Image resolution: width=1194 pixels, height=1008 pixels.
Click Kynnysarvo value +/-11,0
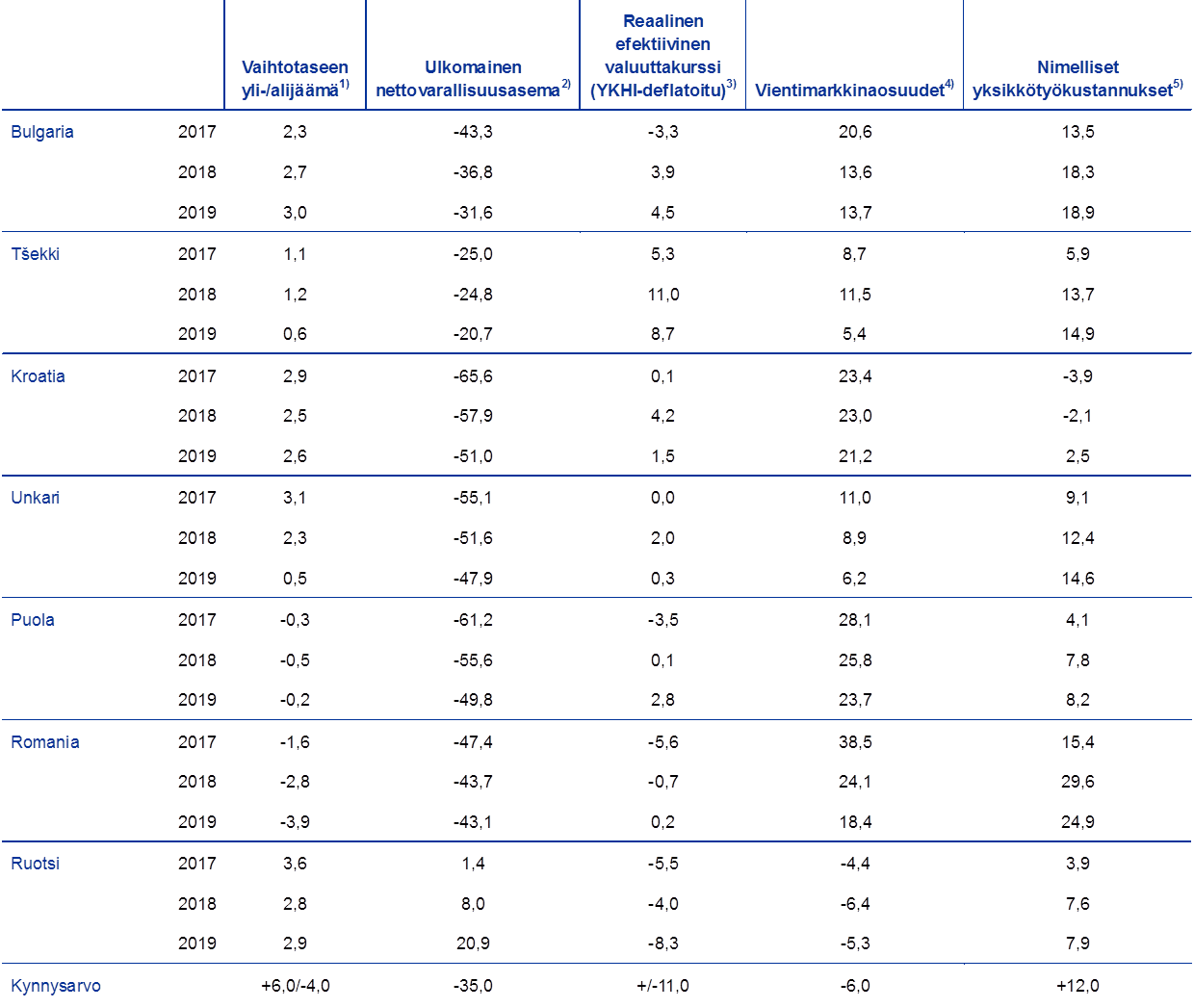coord(662,986)
